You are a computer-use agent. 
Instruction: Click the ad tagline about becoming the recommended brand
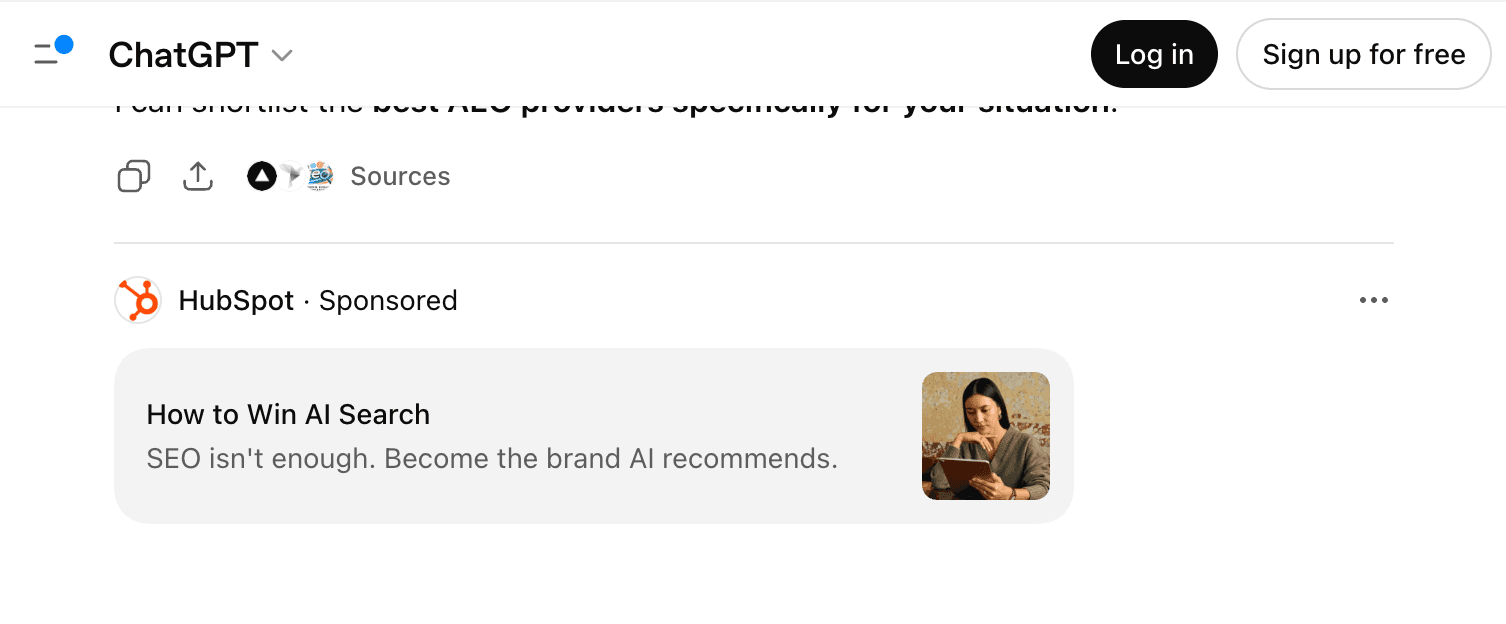(x=492, y=458)
